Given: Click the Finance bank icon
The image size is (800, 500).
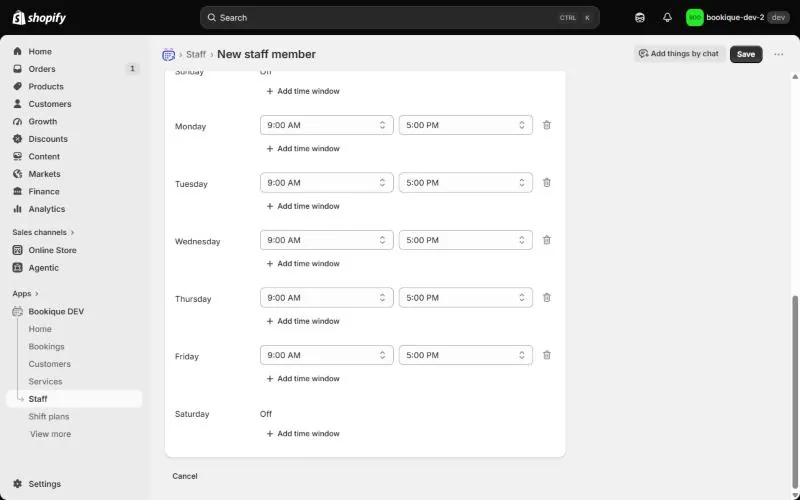Looking at the screenshot, I should click(17, 191).
